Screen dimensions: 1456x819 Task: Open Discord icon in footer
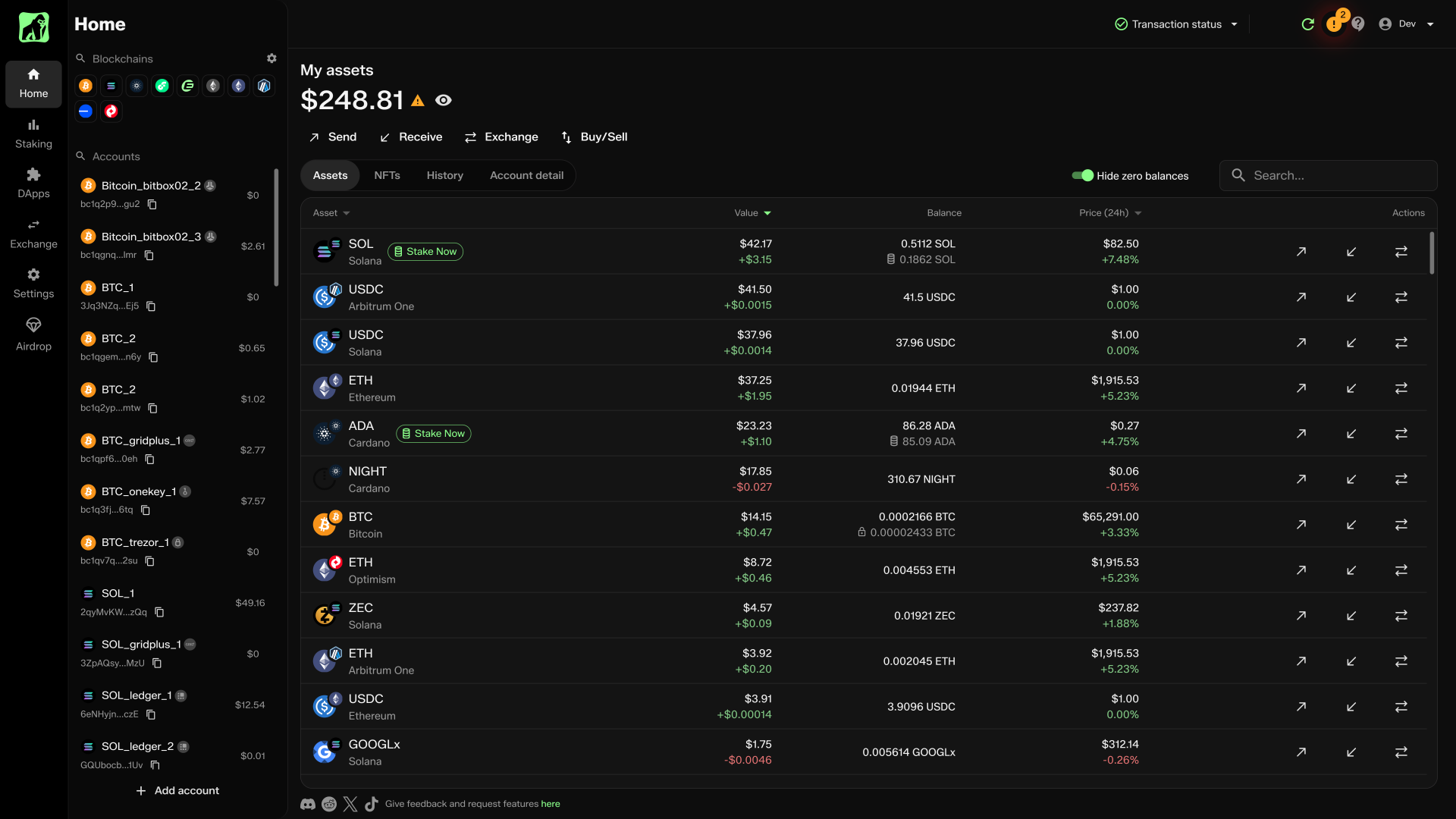(x=307, y=804)
